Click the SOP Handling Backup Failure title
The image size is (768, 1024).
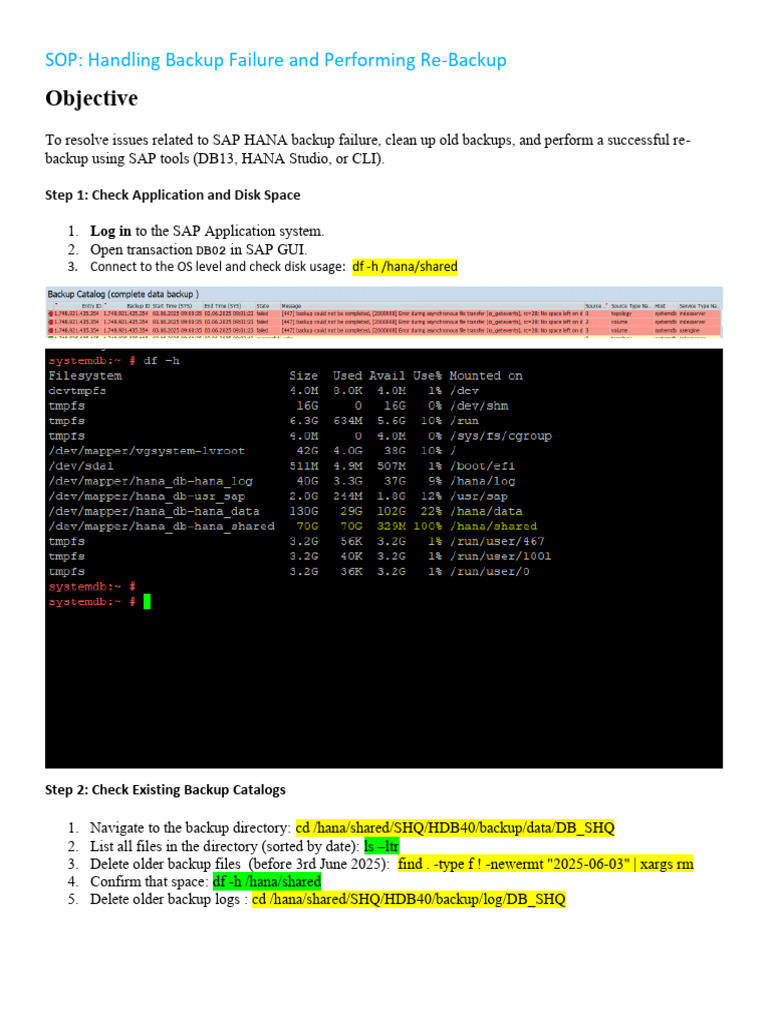[276, 60]
